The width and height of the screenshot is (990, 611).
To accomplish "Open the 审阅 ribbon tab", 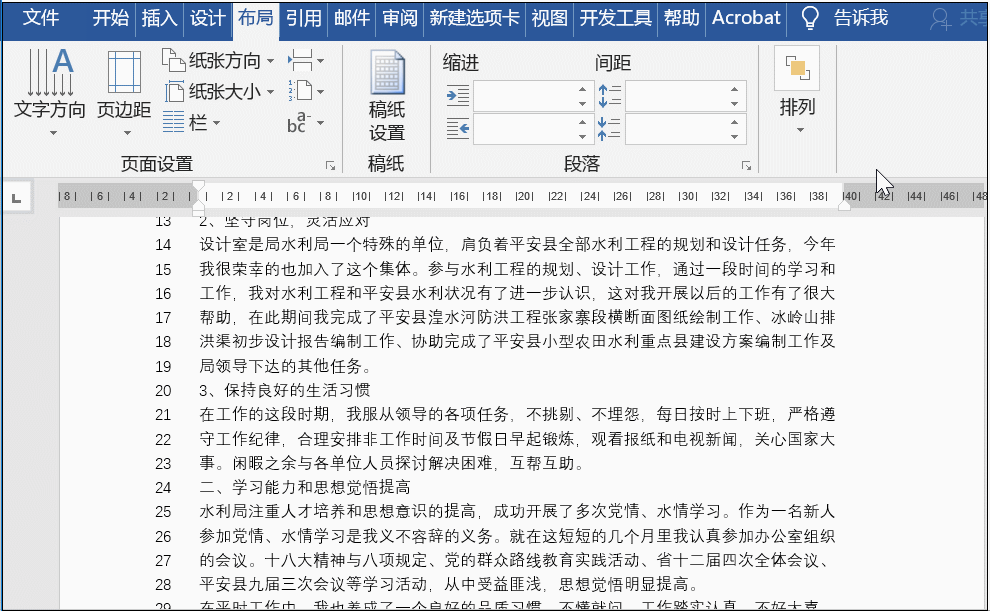I will [x=399, y=18].
